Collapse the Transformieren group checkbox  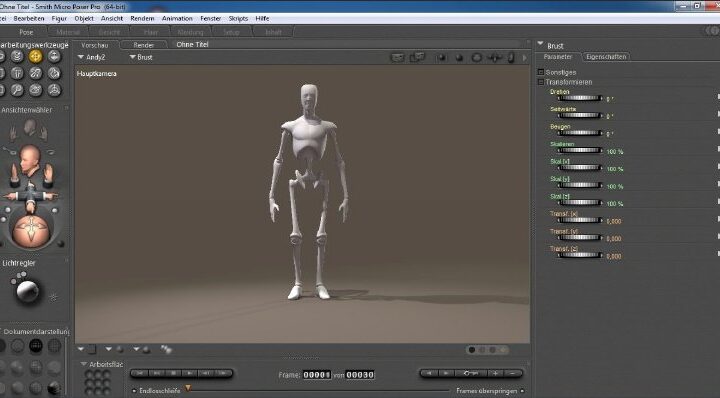[541, 82]
